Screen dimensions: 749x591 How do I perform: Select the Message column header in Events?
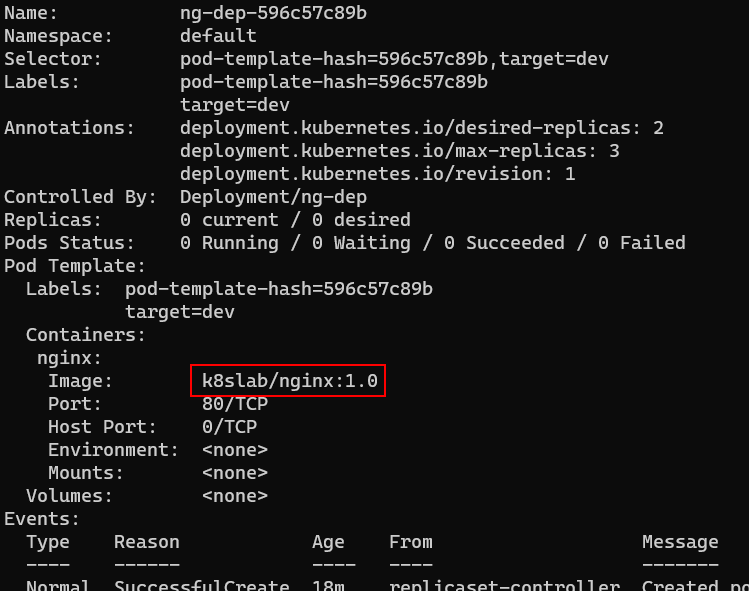tap(680, 542)
